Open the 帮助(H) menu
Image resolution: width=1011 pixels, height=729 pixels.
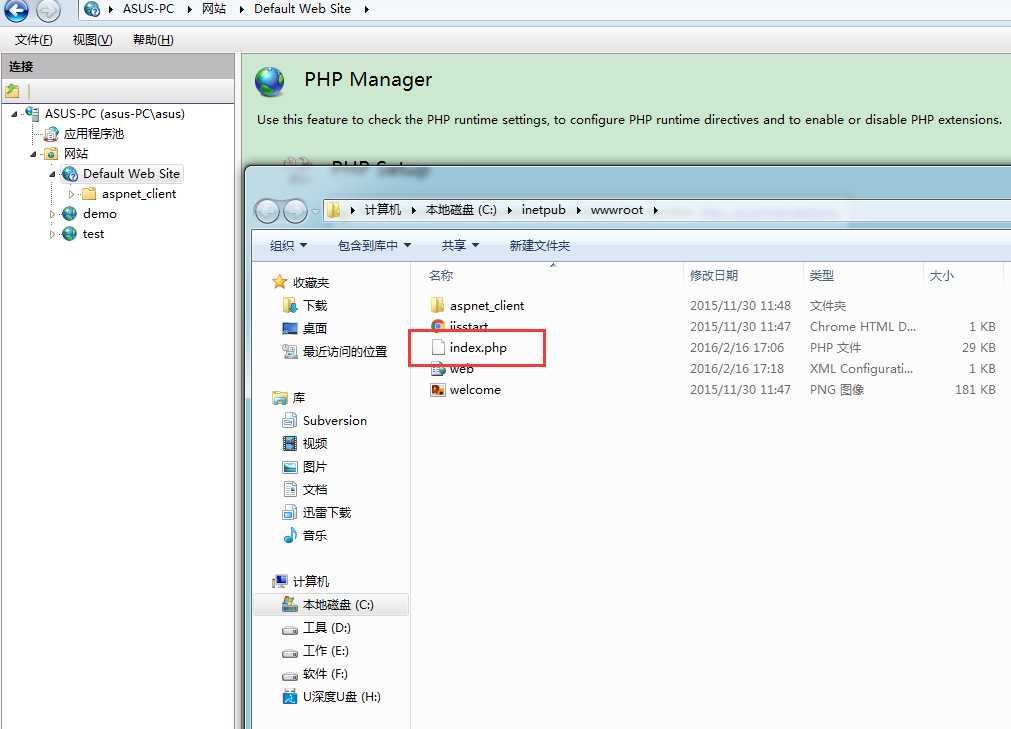click(x=153, y=40)
